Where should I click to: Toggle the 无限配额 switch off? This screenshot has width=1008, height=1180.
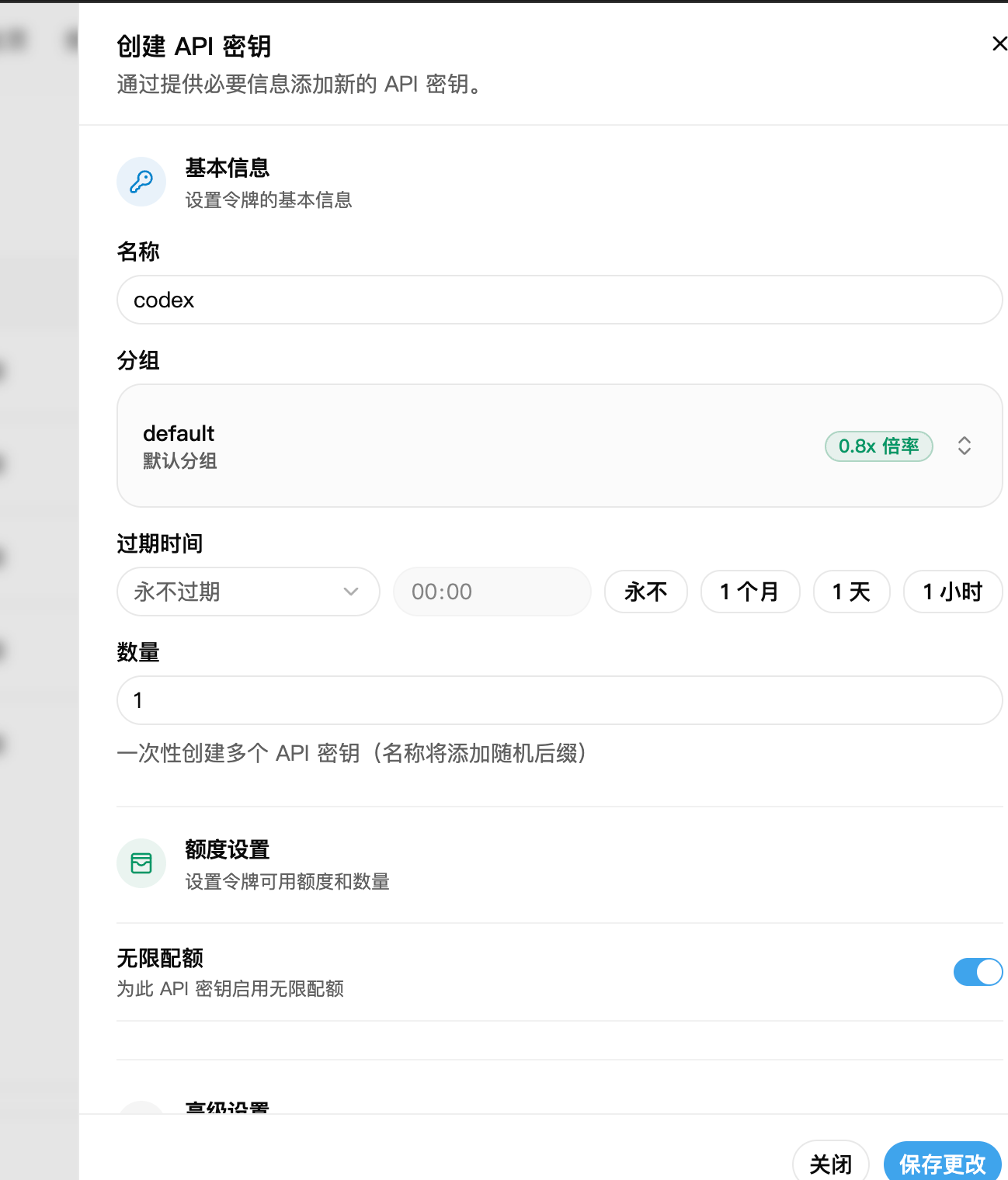pos(978,972)
